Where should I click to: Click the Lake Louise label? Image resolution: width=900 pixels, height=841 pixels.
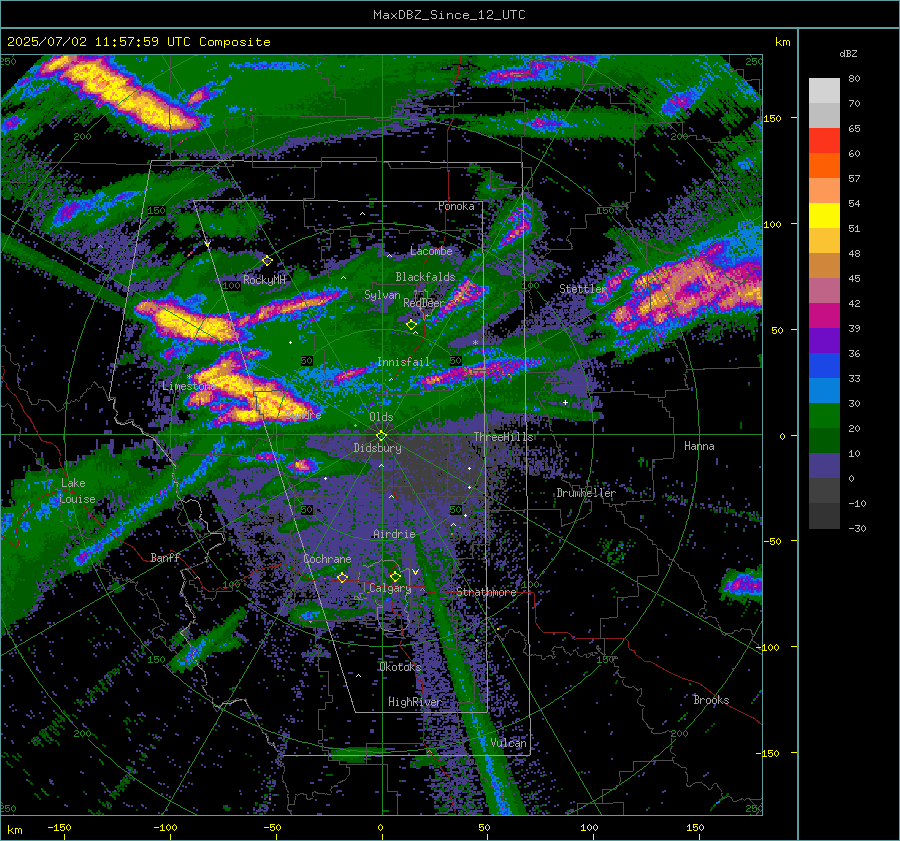77,491
